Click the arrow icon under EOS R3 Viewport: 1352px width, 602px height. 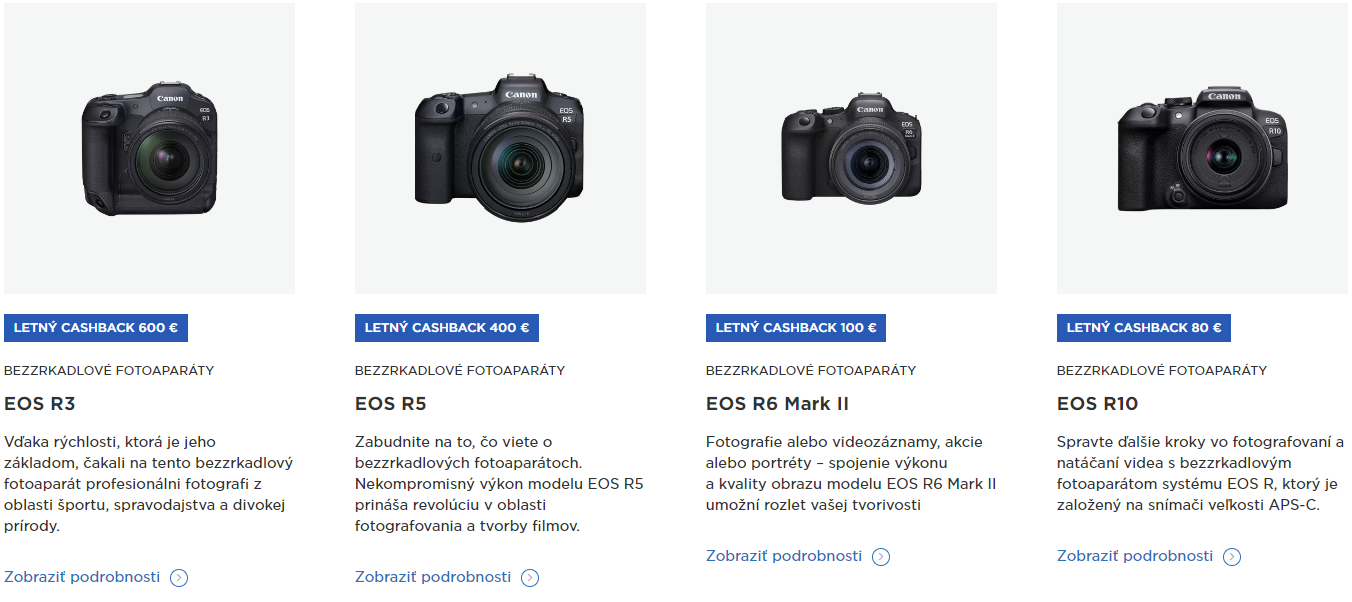(179, 577)
